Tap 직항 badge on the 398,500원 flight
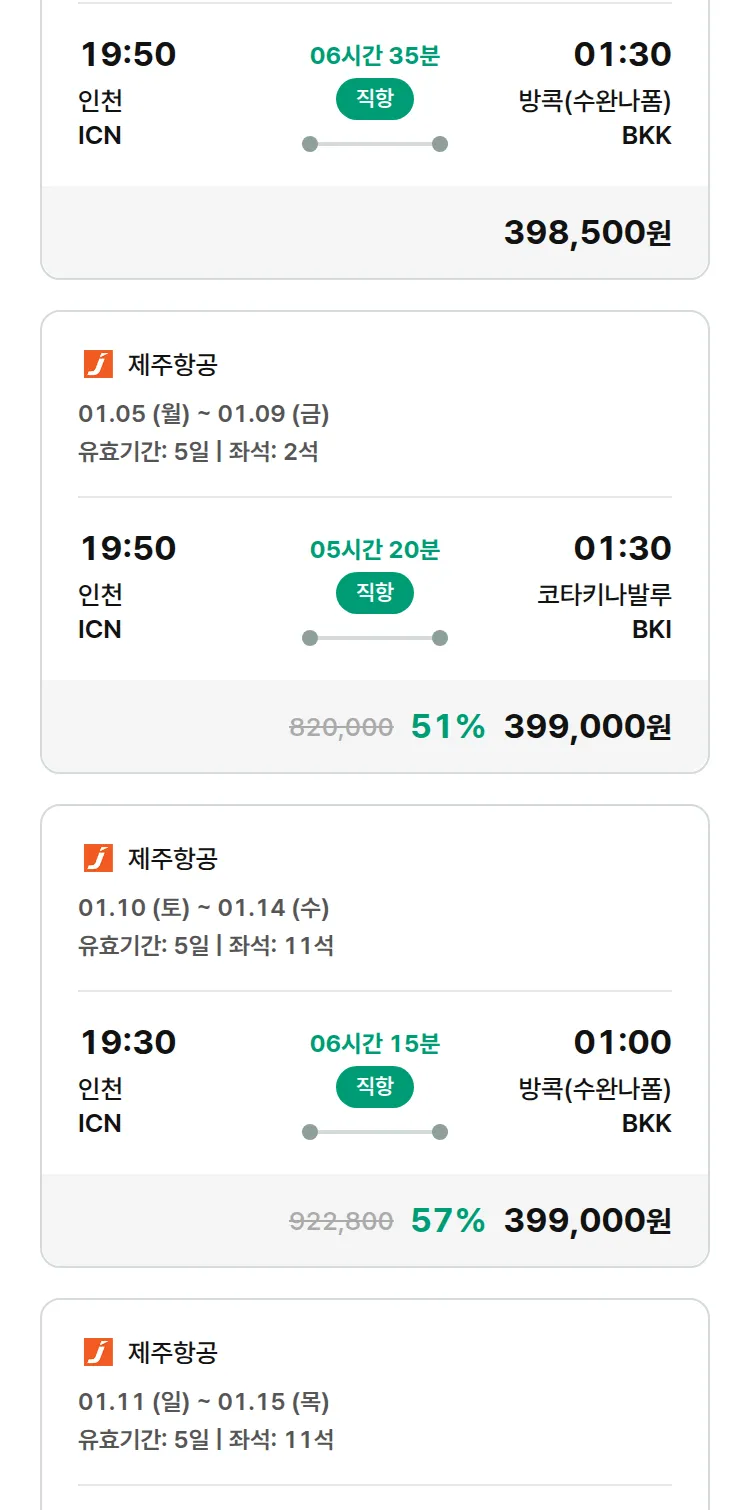750x1510 pixels. click(x=375, y=99)
